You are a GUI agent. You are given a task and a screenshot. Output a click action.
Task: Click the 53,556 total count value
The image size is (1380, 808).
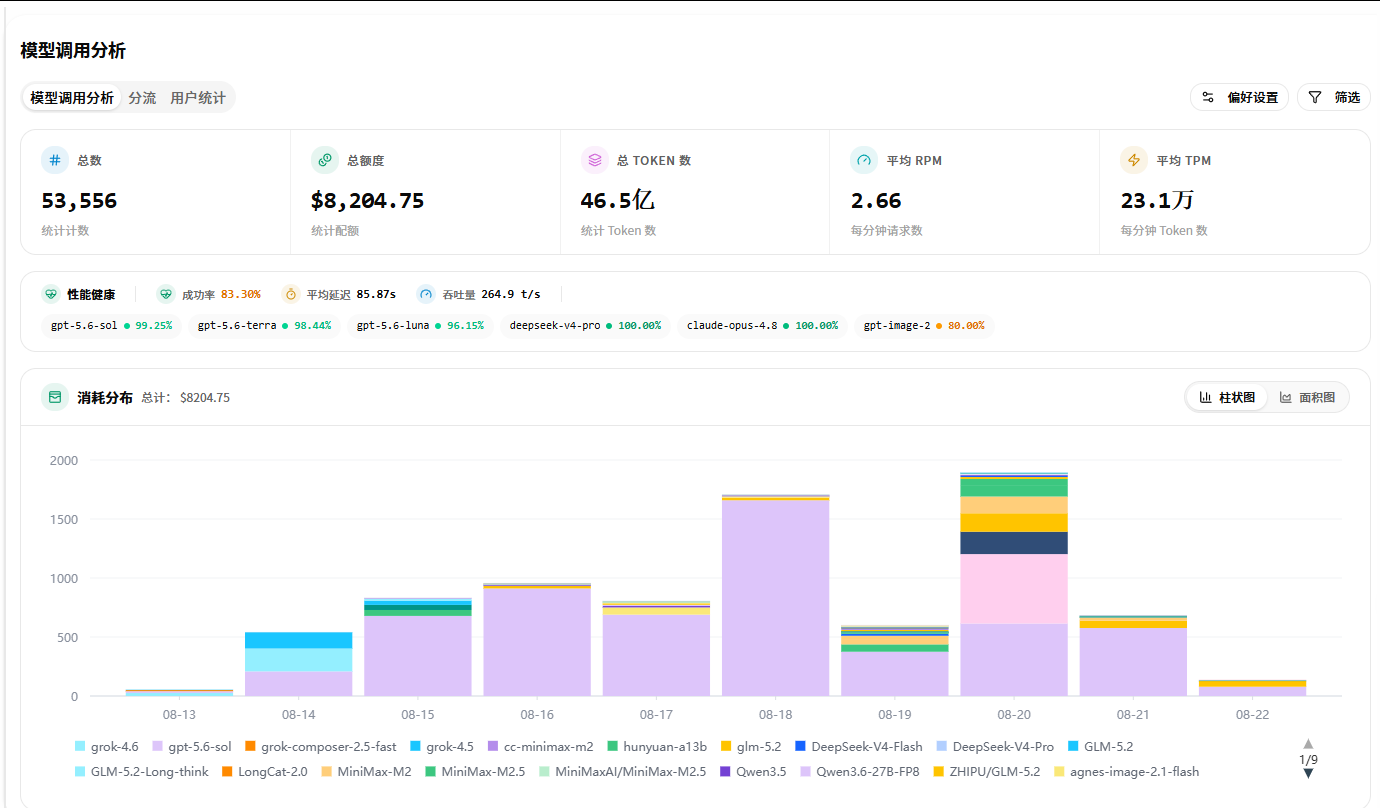click(x=79, y=201)
